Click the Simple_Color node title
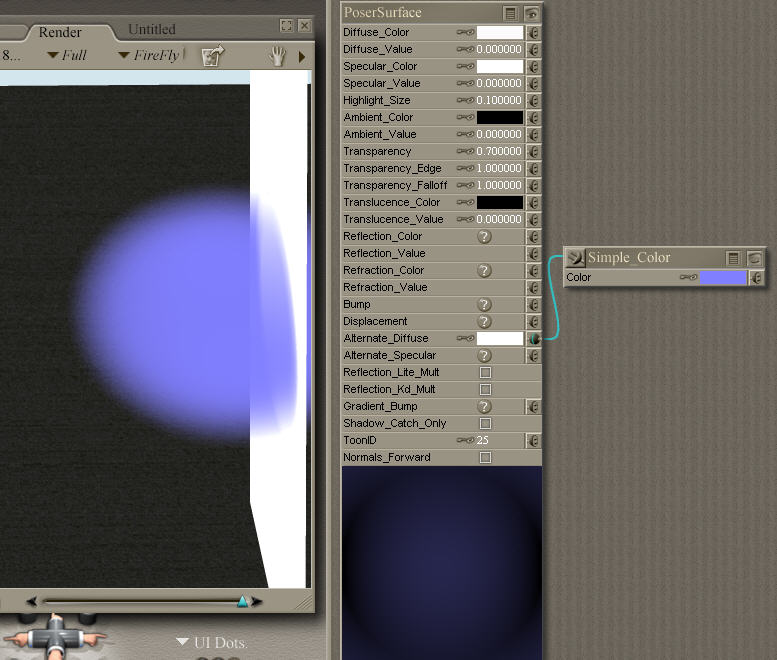 (x=629, y=258)
